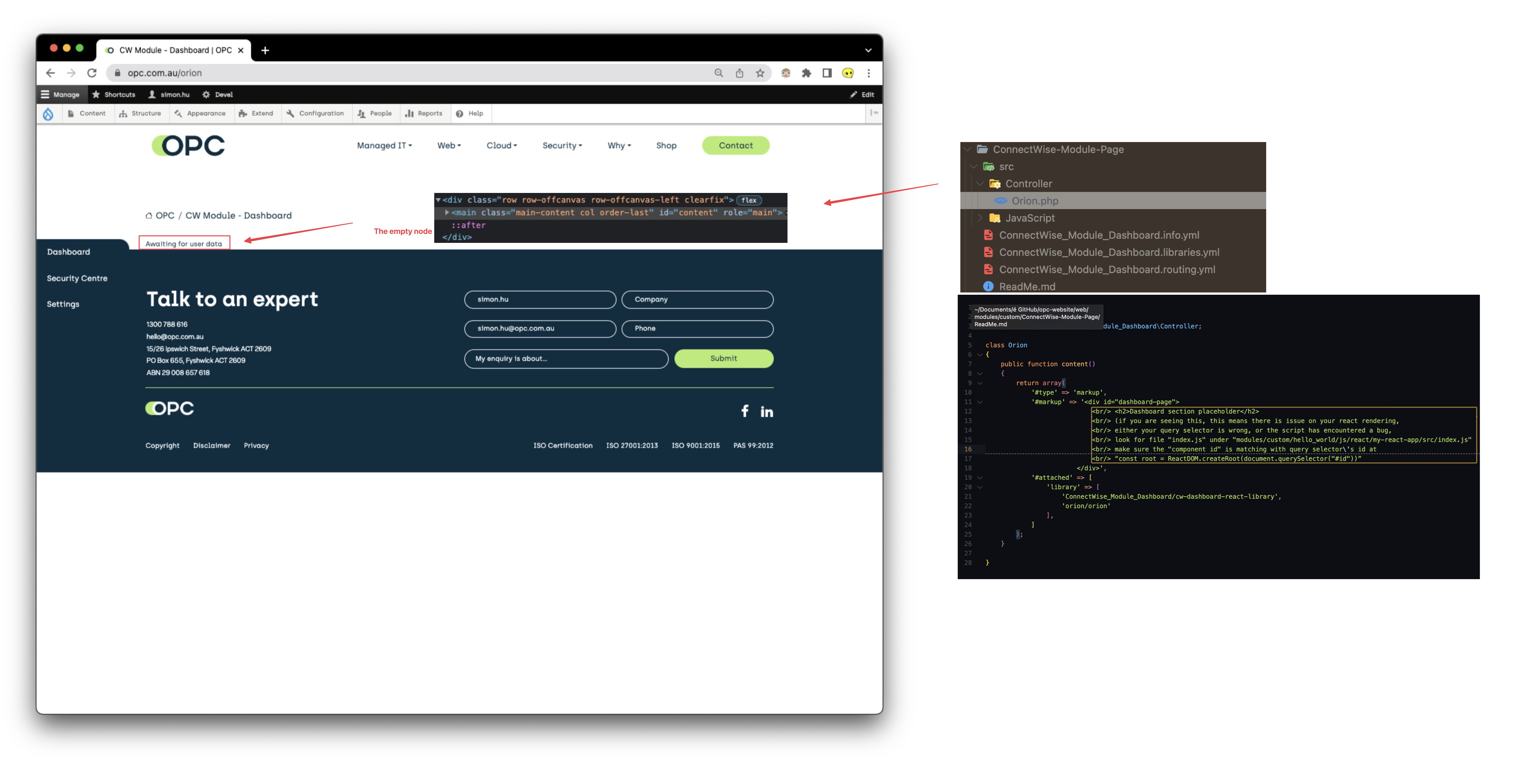Screen dimensions: 1514x784
Task: Click Submit button in contact form
Action: (722, 358)
